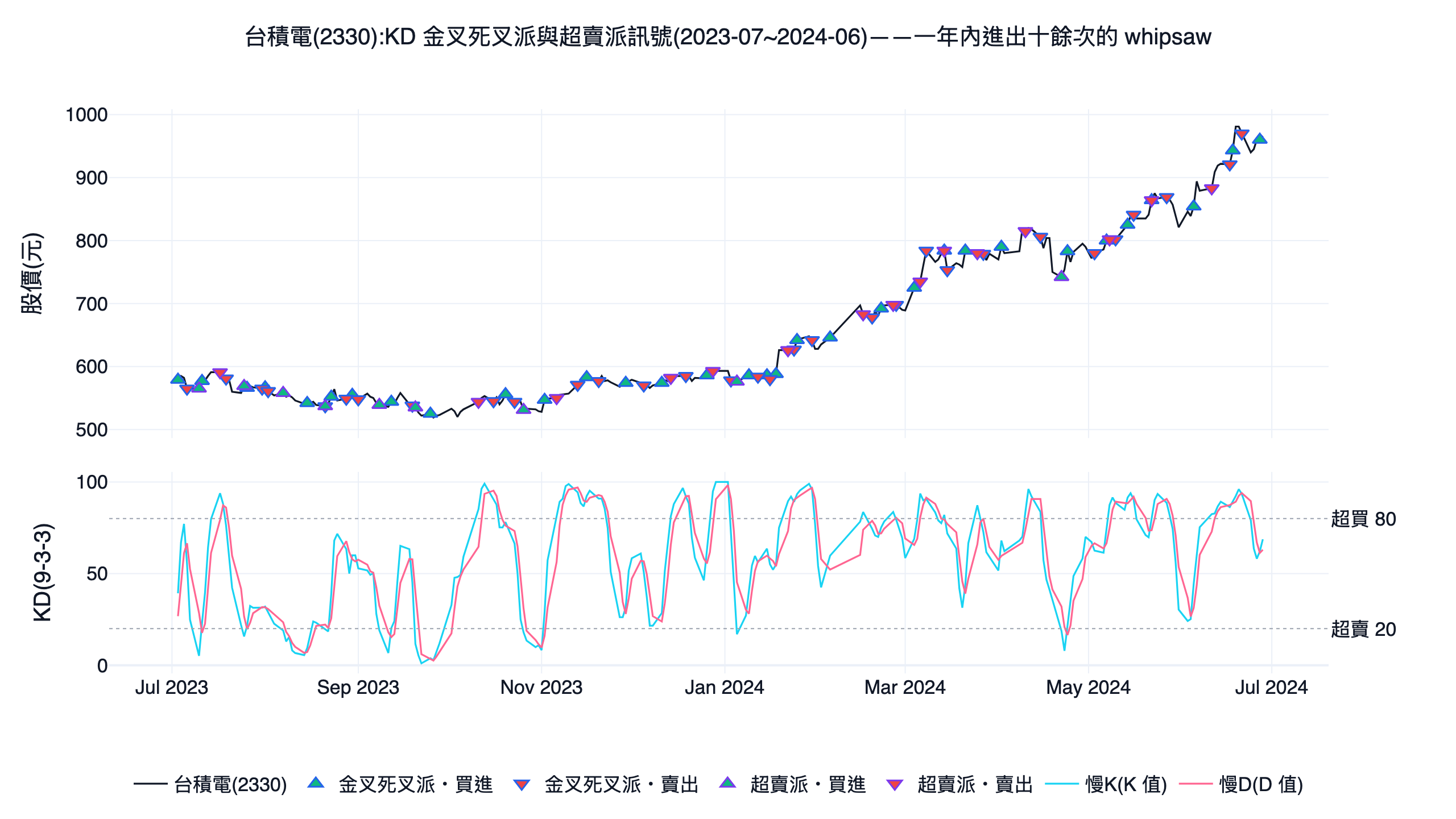The height and width of the screenshot is (819, 1456).
Task: Select the KD(9-3-3) y-axis title
Action: [x=43, y=572]
